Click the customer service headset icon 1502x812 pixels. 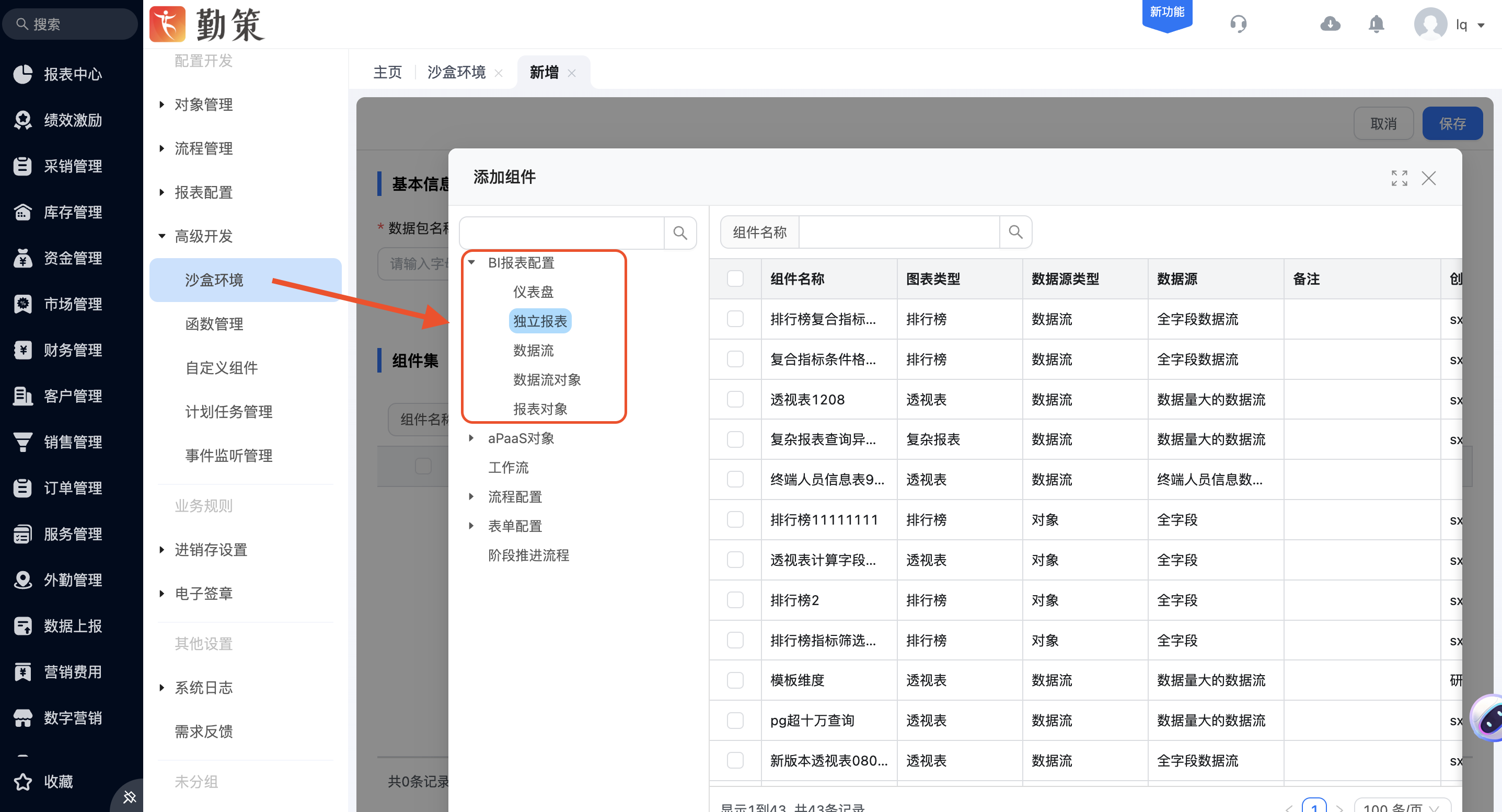(x=1238, y=24)
